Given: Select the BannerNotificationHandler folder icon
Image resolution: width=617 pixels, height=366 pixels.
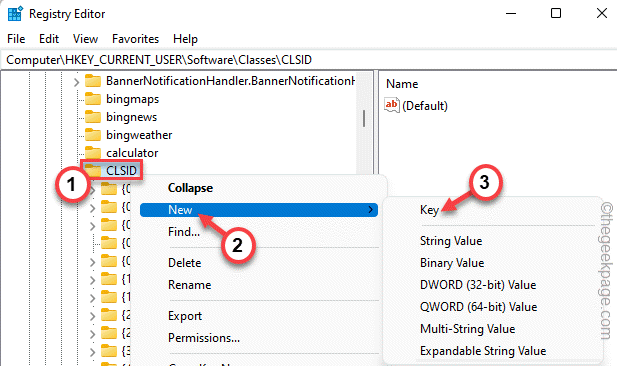Looking at the screenshot, I should [93, 81].
